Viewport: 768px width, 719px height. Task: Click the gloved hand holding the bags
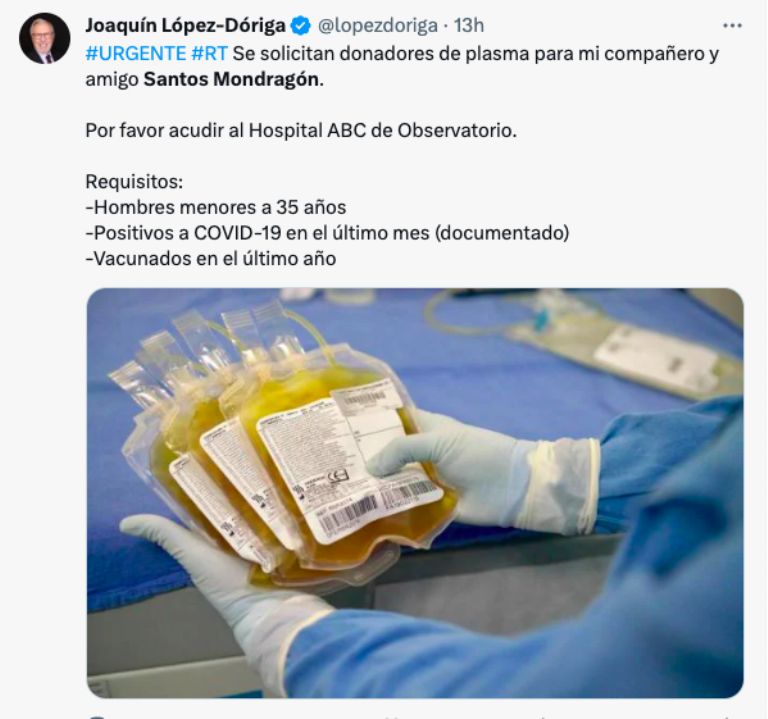pos(482,474)
